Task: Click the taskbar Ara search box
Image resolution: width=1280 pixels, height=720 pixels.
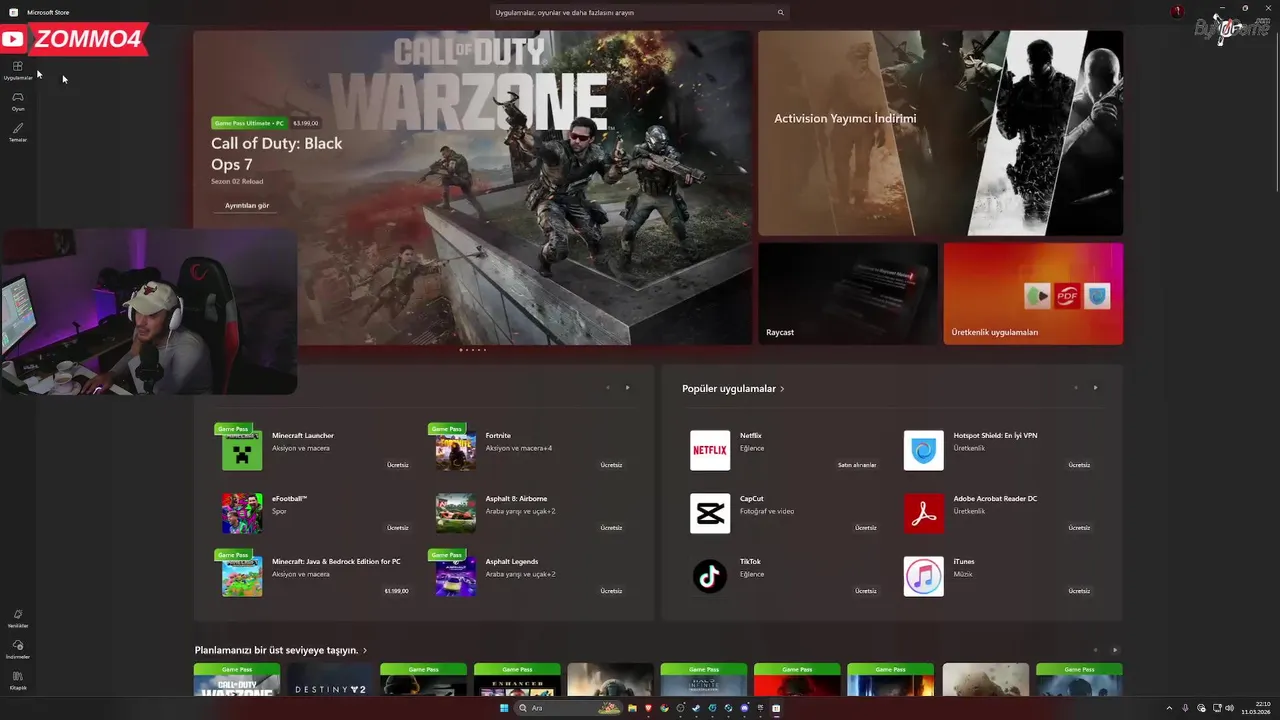Action: pos(567,708)
